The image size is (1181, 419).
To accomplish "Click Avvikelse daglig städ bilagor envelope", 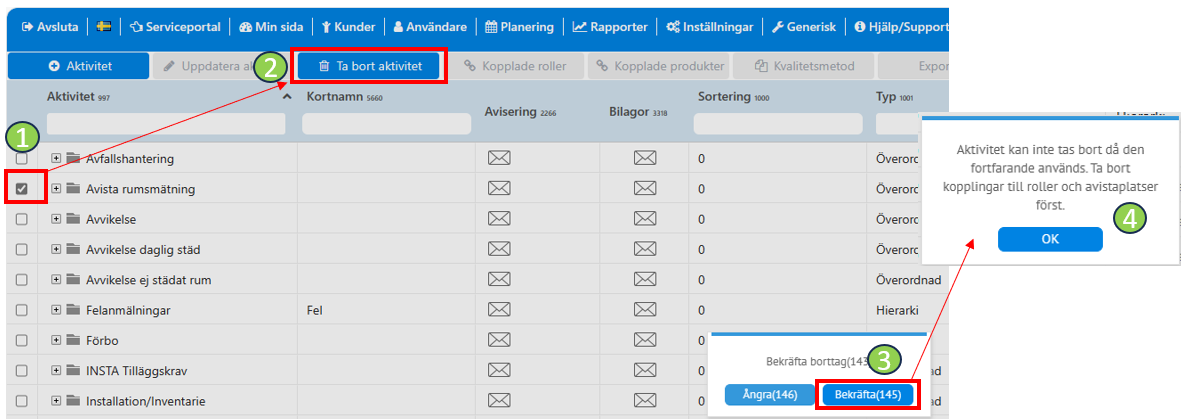I will coord(644,249).
